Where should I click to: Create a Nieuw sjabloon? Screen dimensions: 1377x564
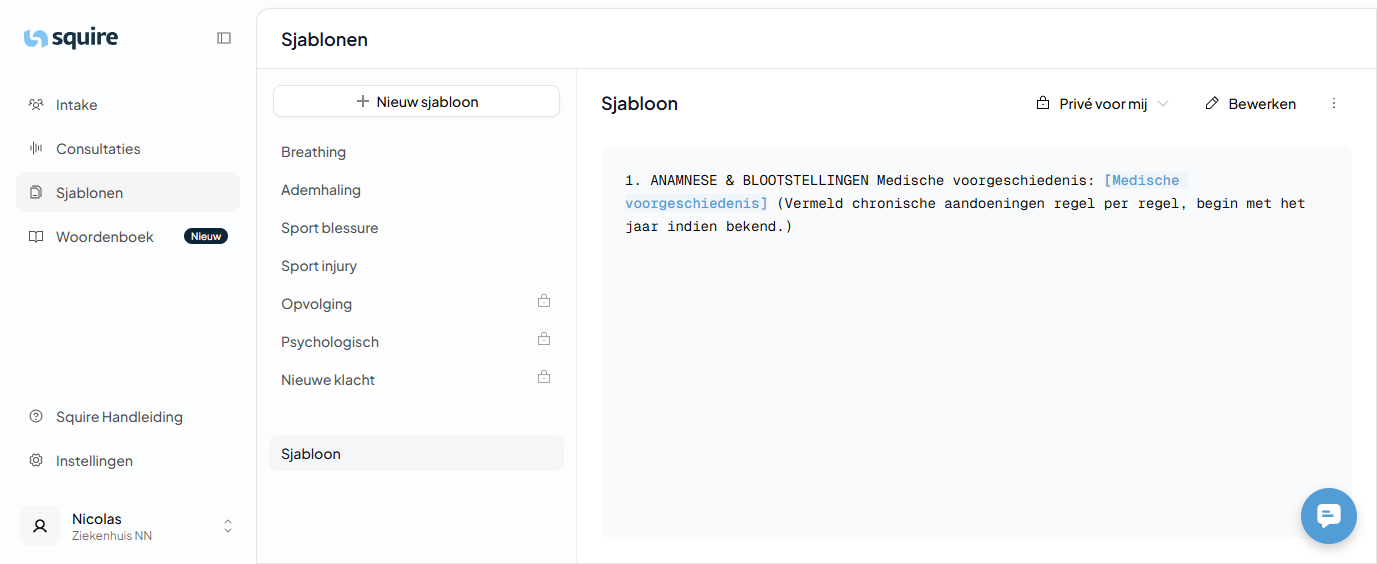pyautogui.click(x=416, y=101)
